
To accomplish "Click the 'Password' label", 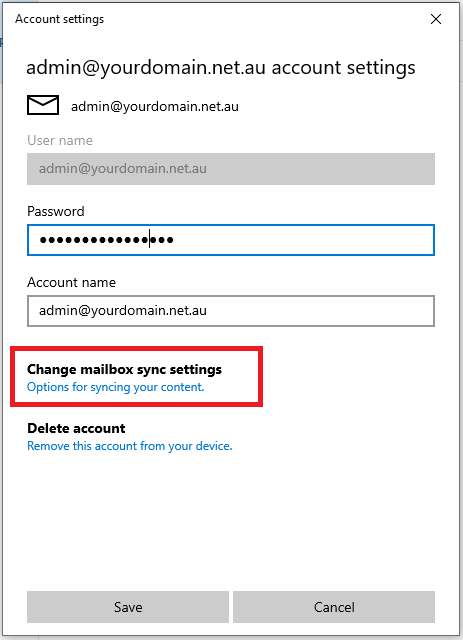I will click(56, 211).
